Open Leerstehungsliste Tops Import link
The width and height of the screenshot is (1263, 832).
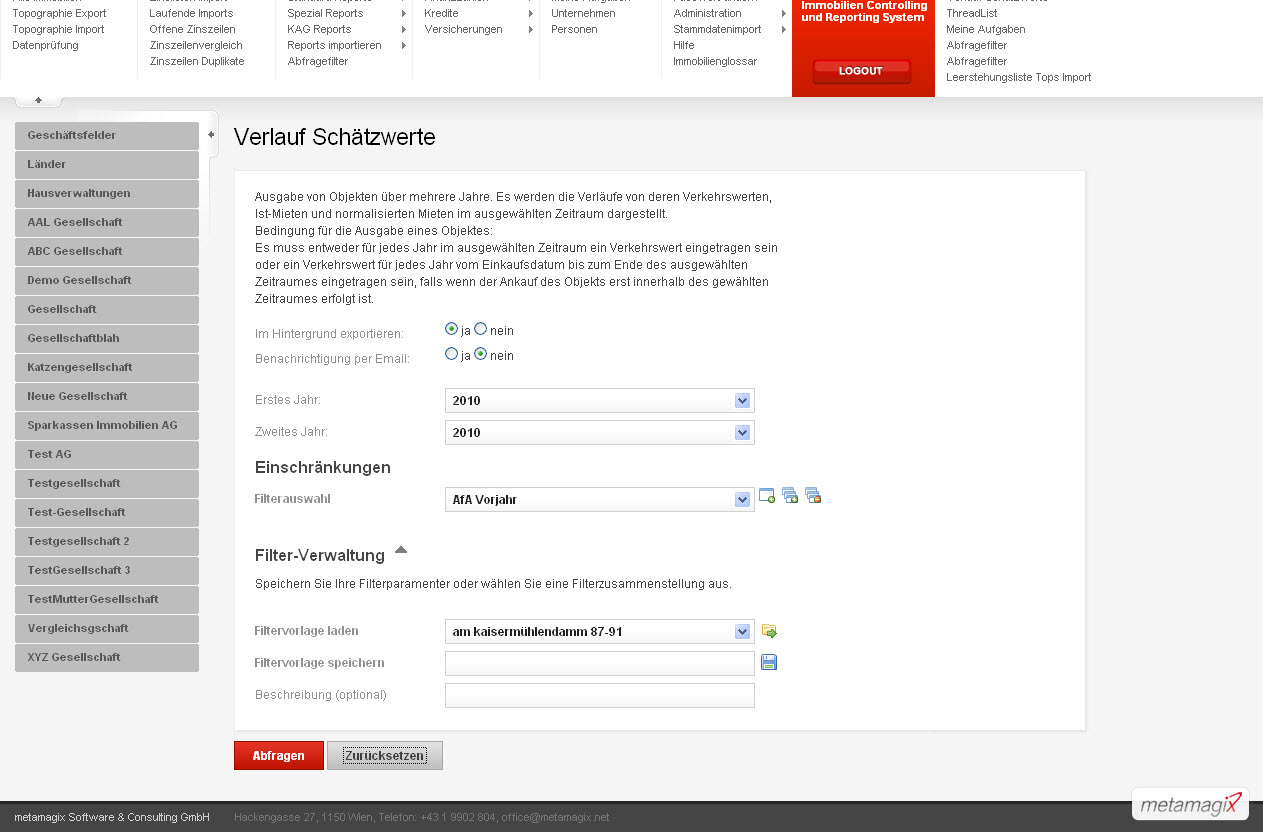[1019, 77]
